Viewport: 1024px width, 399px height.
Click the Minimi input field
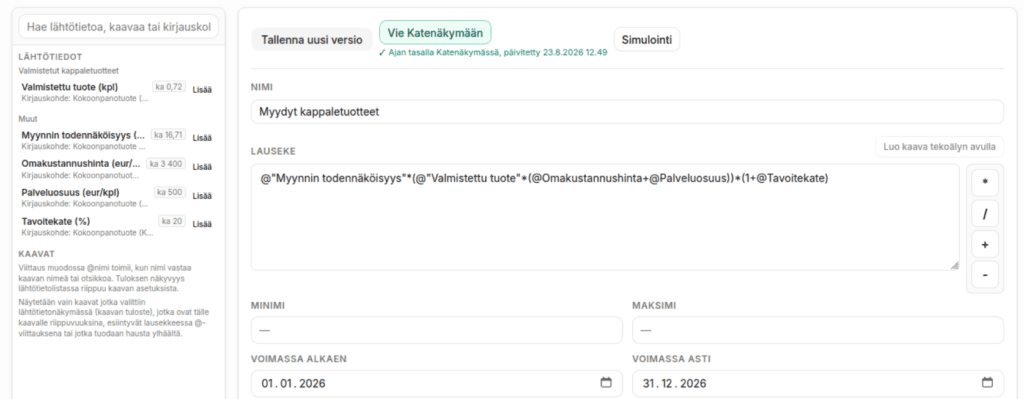tap(436, 330)
